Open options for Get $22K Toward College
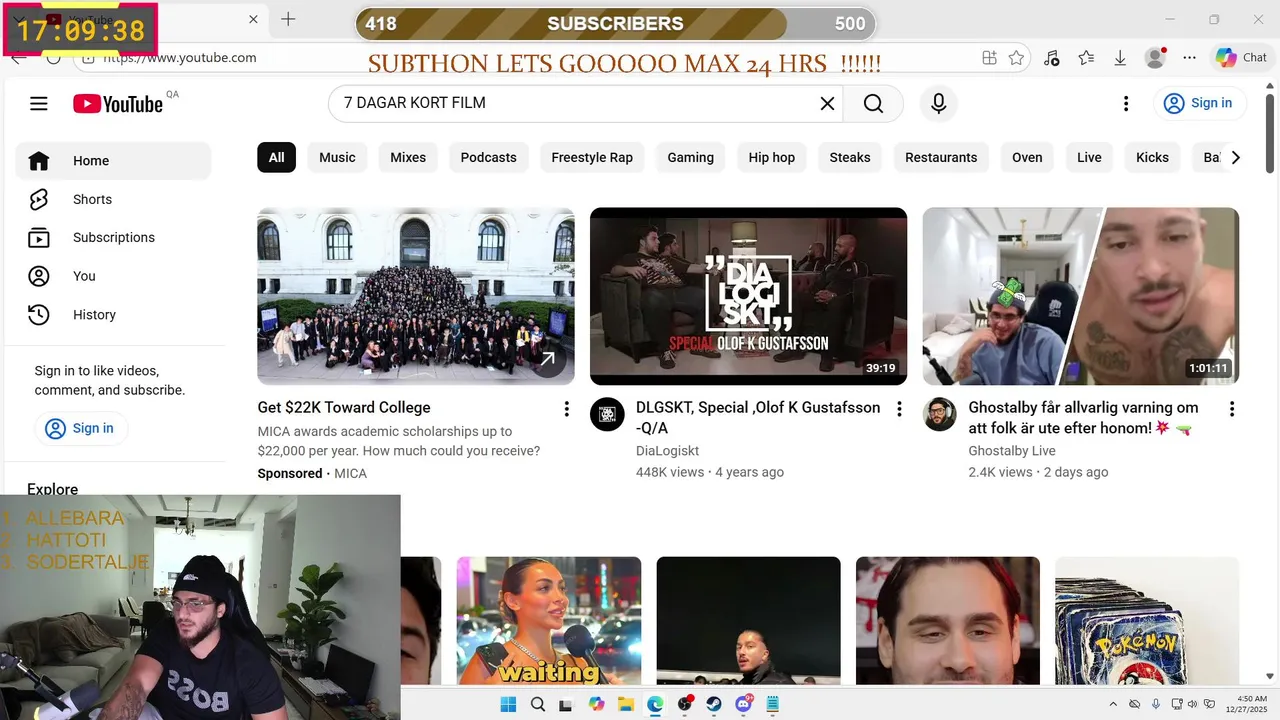Screen dimensions: 1280x720 click(x=566, y=409)
